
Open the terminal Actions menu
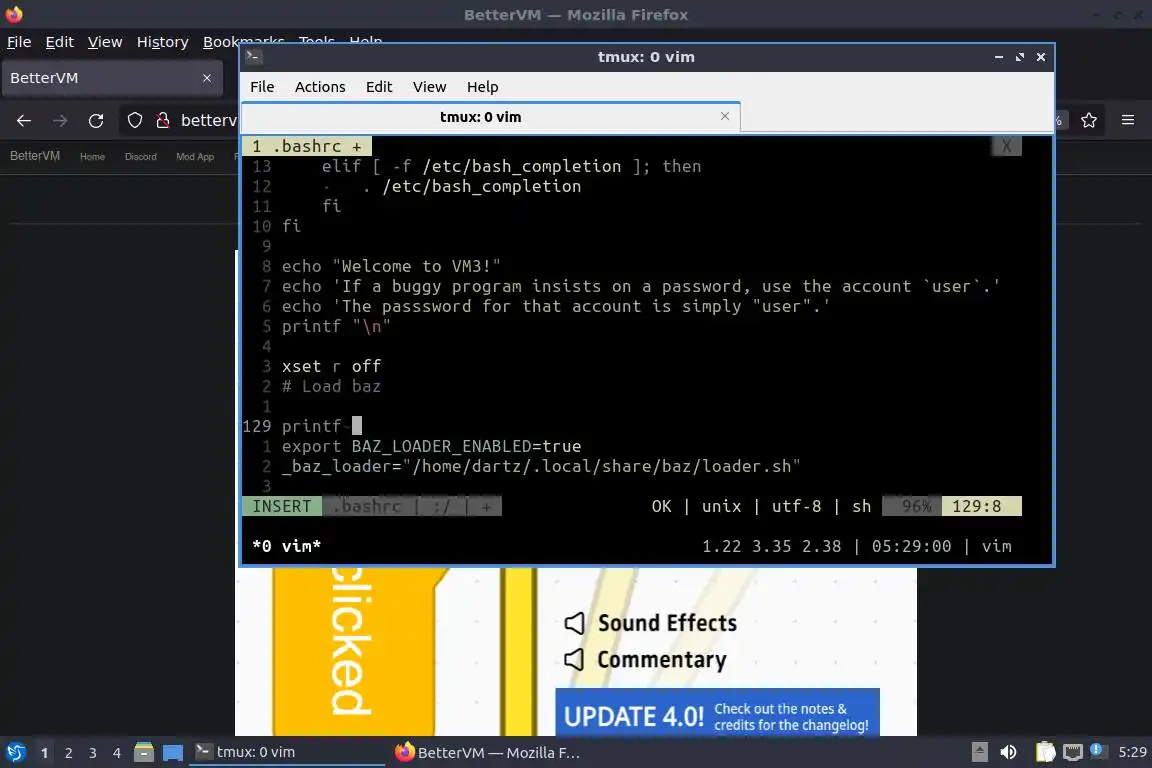320,87
